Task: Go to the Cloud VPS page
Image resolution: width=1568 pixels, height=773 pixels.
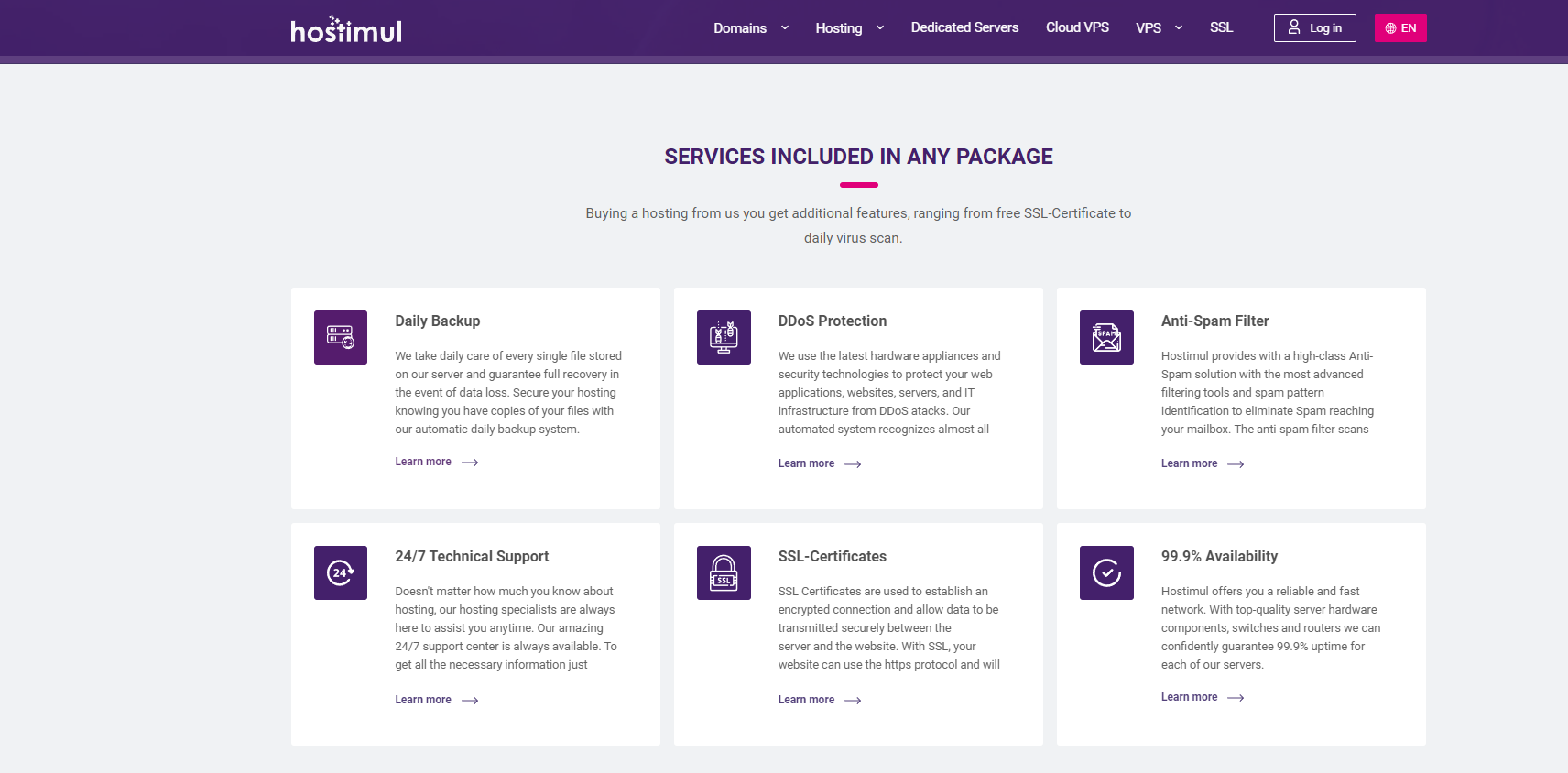Action: coord(1077,27)
